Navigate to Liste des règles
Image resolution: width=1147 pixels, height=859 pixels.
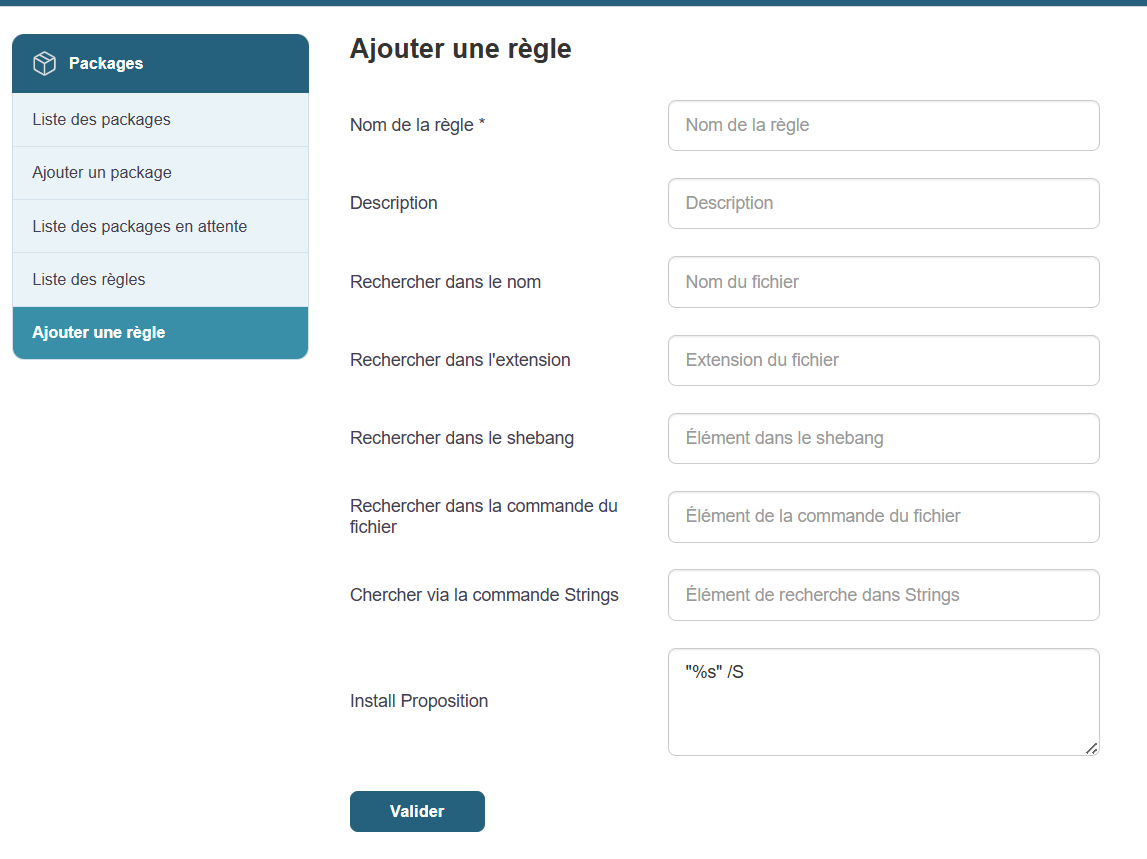tap(89, 280)
